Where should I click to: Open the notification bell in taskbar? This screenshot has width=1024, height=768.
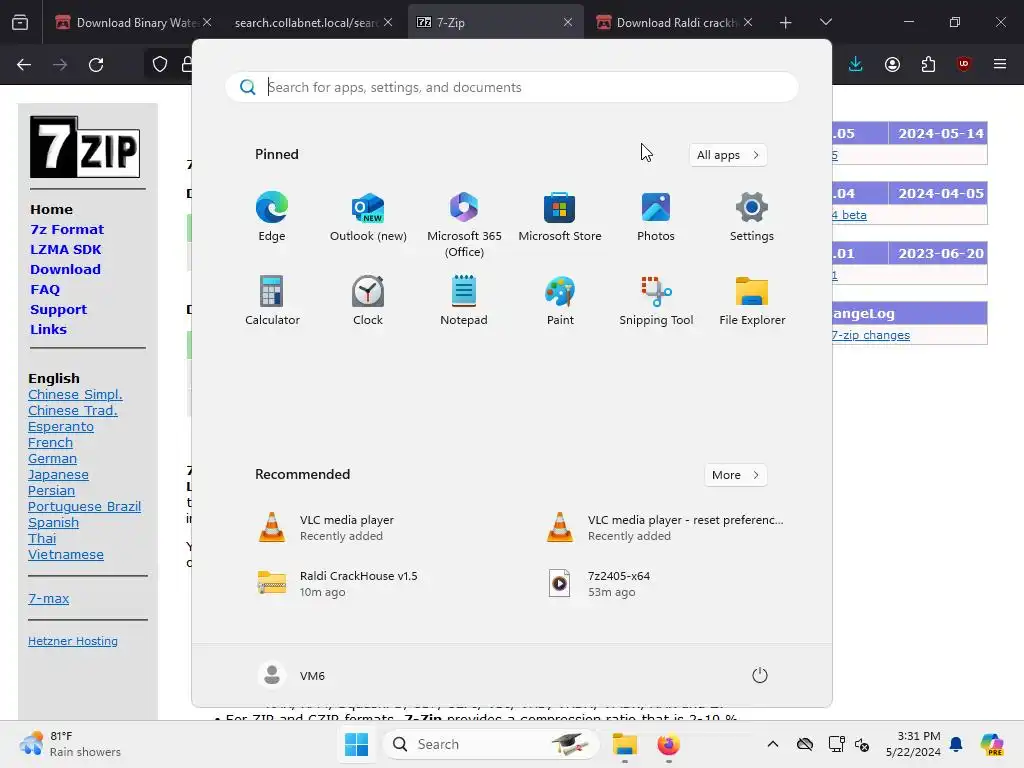956,744
